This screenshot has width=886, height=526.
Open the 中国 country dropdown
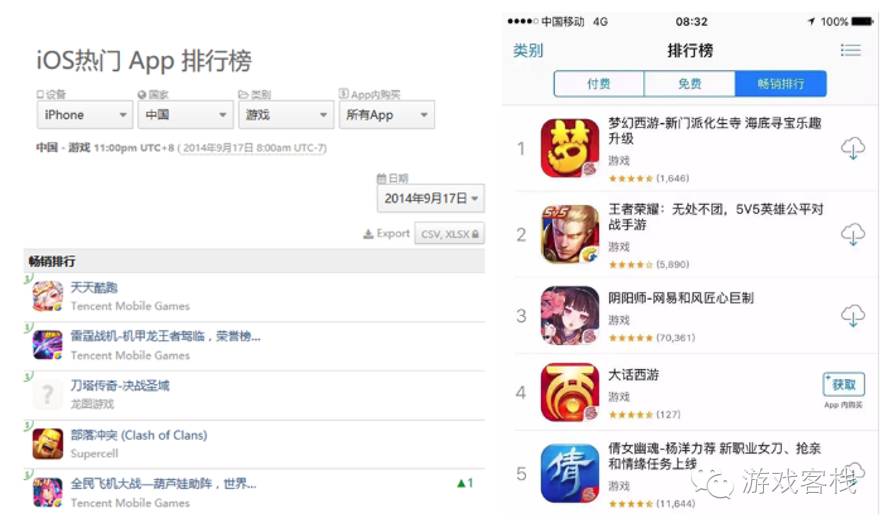(185, 115)
